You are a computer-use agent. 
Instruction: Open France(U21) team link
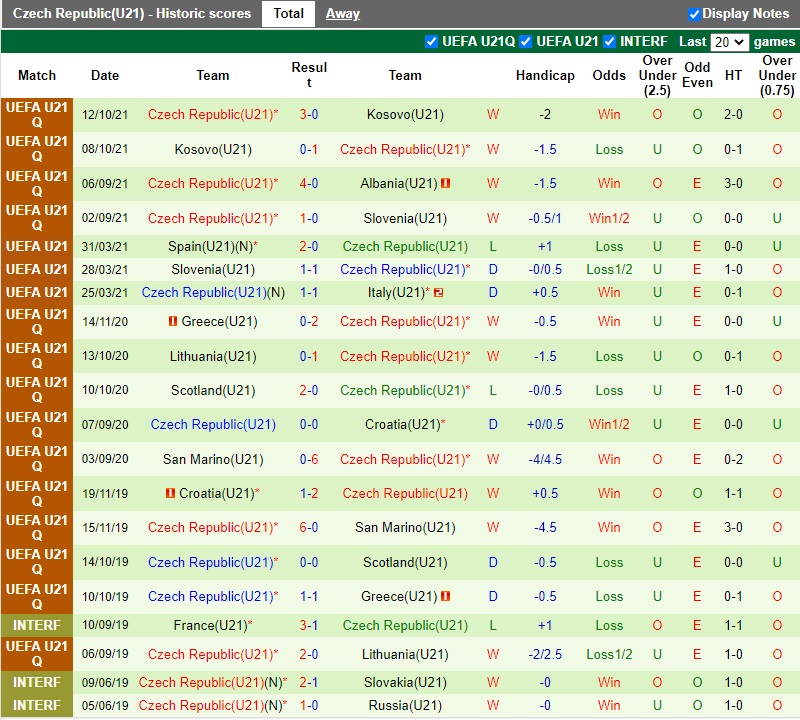(x=213, y=625)
